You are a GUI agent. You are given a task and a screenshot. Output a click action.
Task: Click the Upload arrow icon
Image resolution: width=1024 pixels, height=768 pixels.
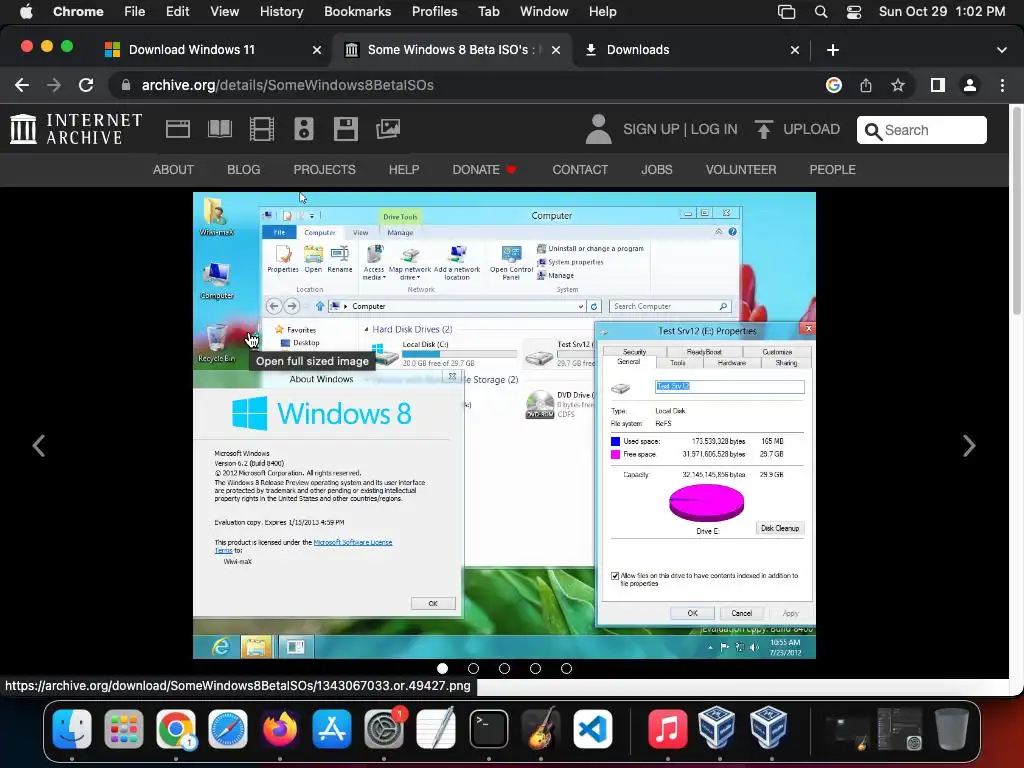763,129
